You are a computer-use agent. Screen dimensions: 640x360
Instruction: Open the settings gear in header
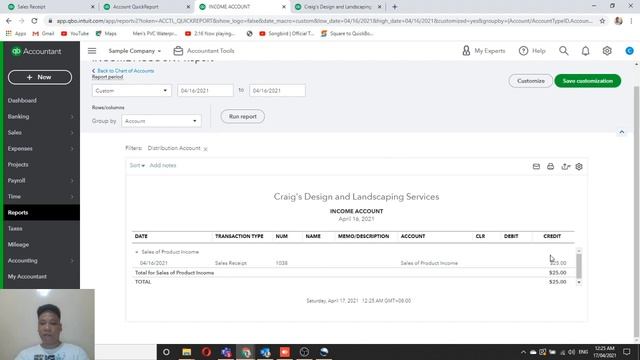pyautogui.click(x=607, y=51)
